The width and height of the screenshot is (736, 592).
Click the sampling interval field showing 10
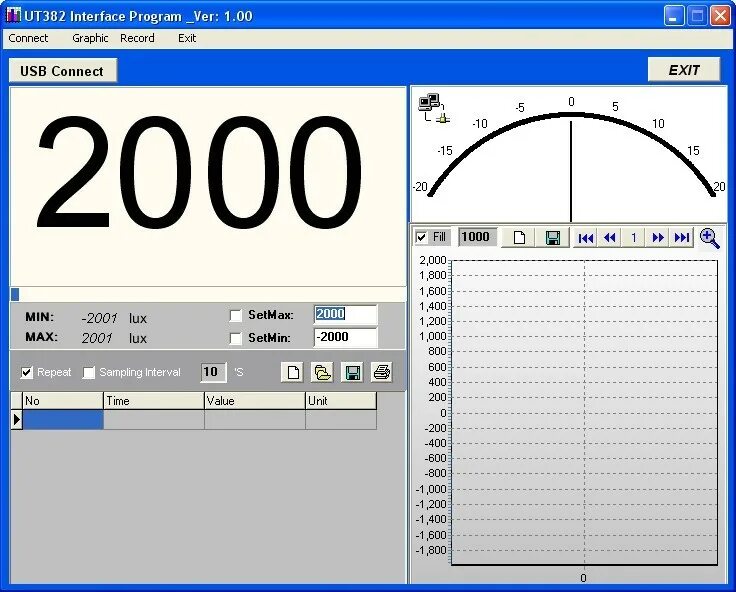(213, 372)
